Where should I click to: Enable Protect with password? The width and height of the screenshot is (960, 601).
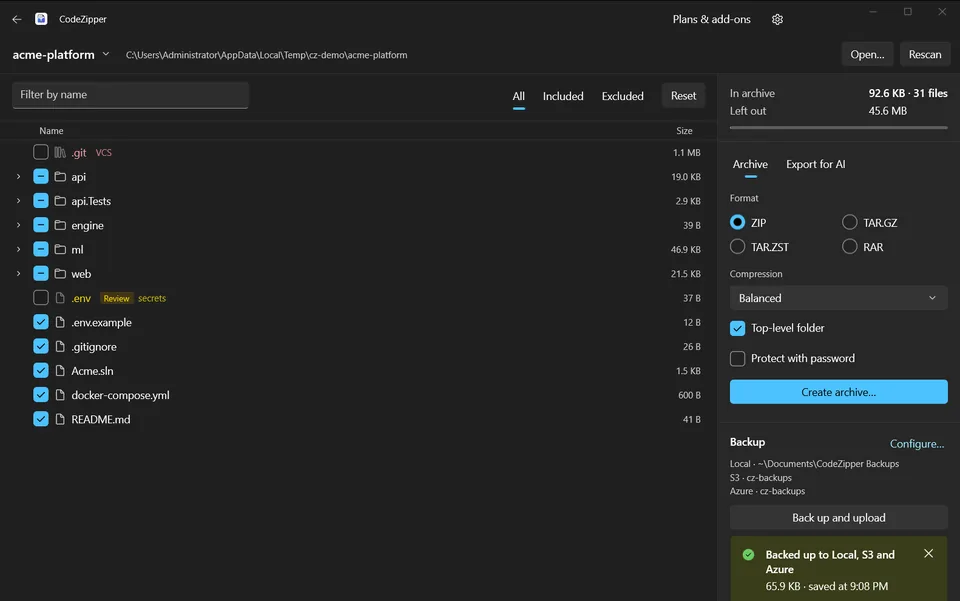click(x=737, y=359)
